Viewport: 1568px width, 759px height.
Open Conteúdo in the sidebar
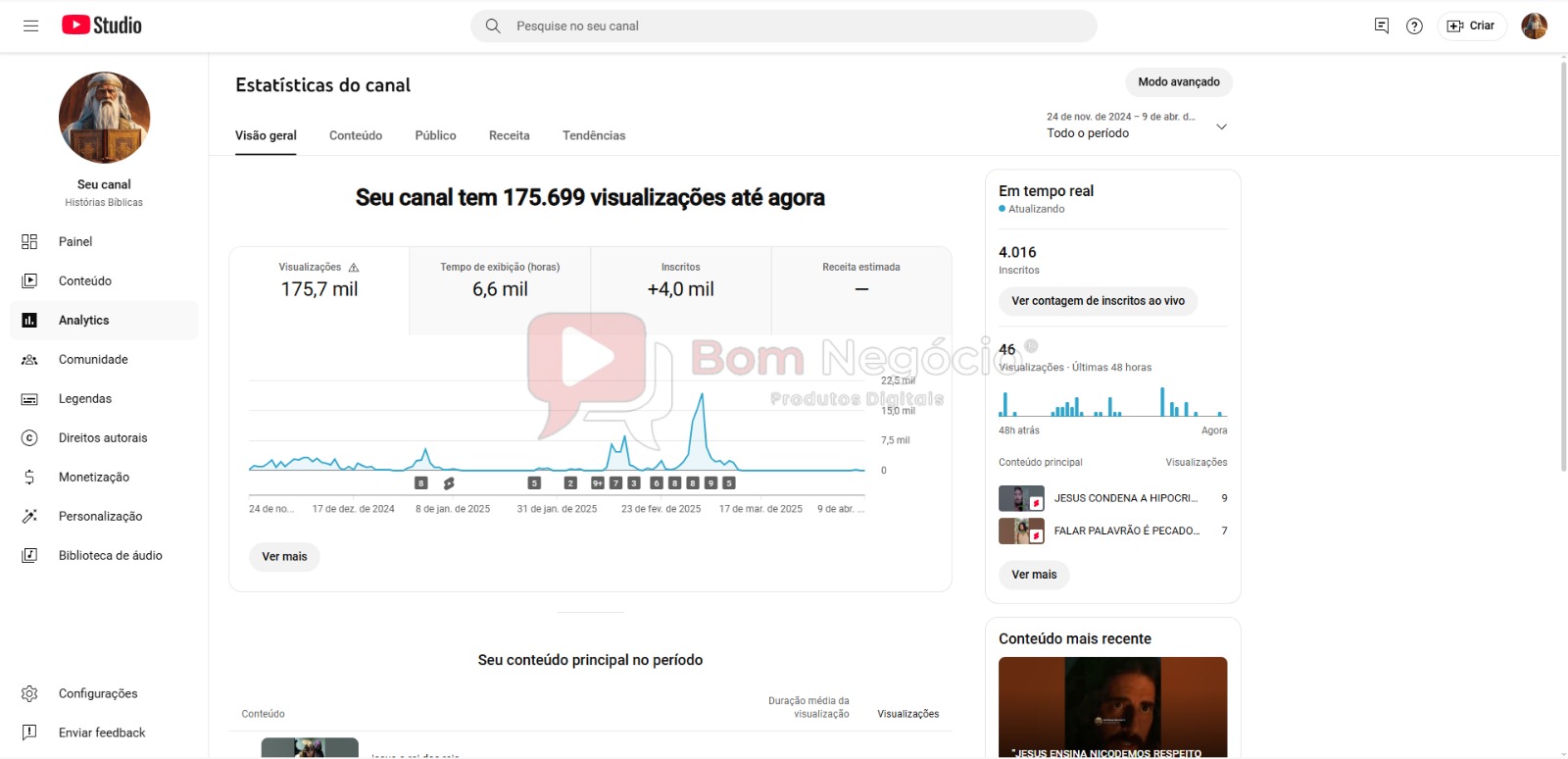[104, 280]
